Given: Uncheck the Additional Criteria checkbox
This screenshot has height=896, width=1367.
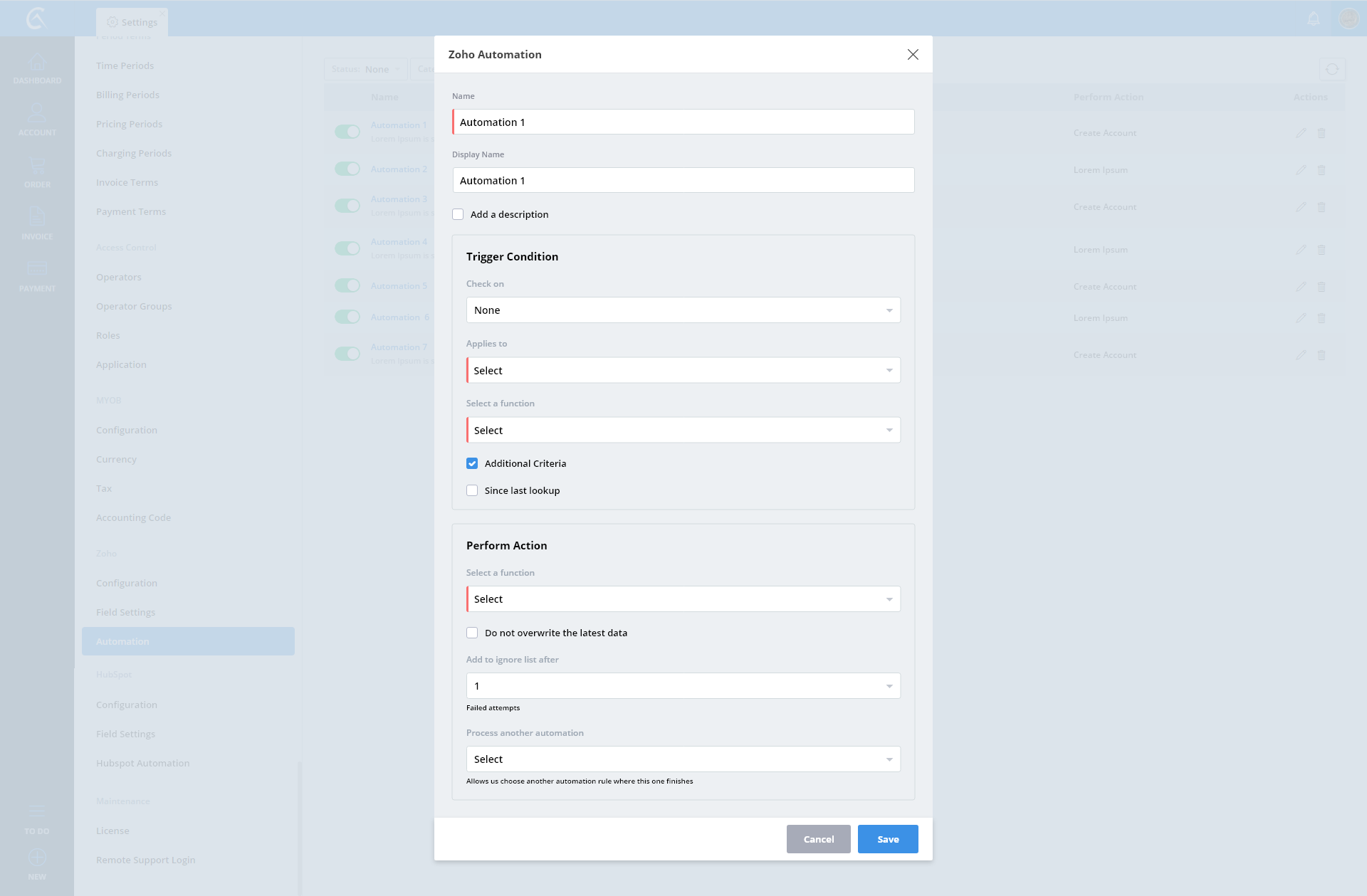Looking at the screenshot, I should [x=472, y=463].
